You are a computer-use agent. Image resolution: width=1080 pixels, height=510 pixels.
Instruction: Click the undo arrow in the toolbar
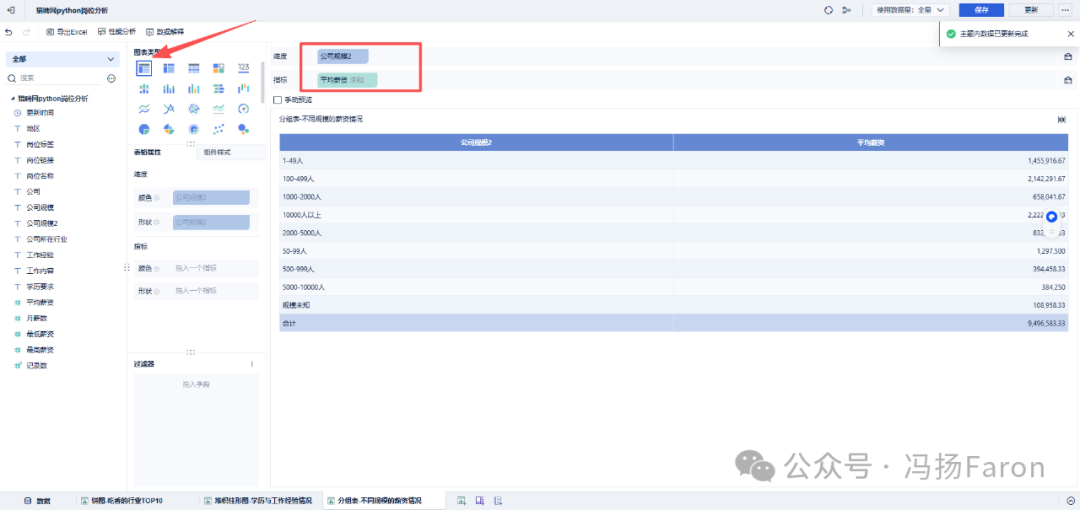[9, 32]
